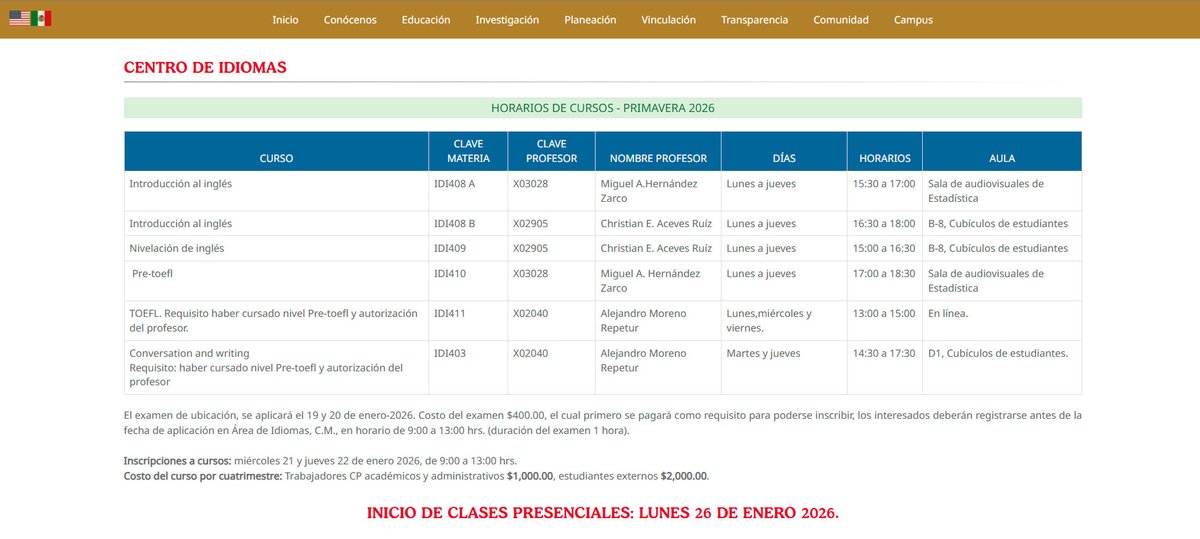The width and height of the screenshot is (1200, 539).
Task: Select the IDI408 B course key cell
Action: point(468,223)
